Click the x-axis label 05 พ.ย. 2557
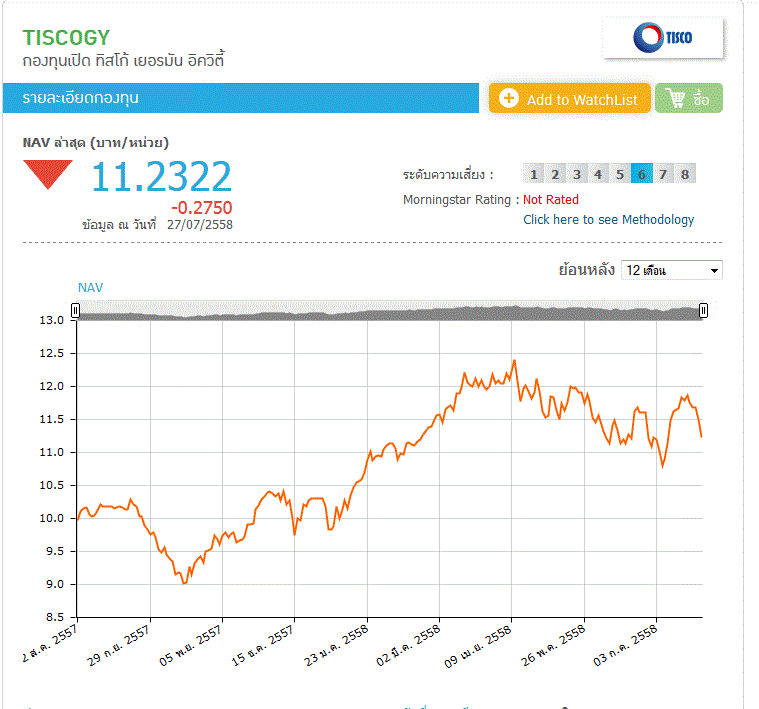The image size is (759, 709). click(x=191, y=645)
